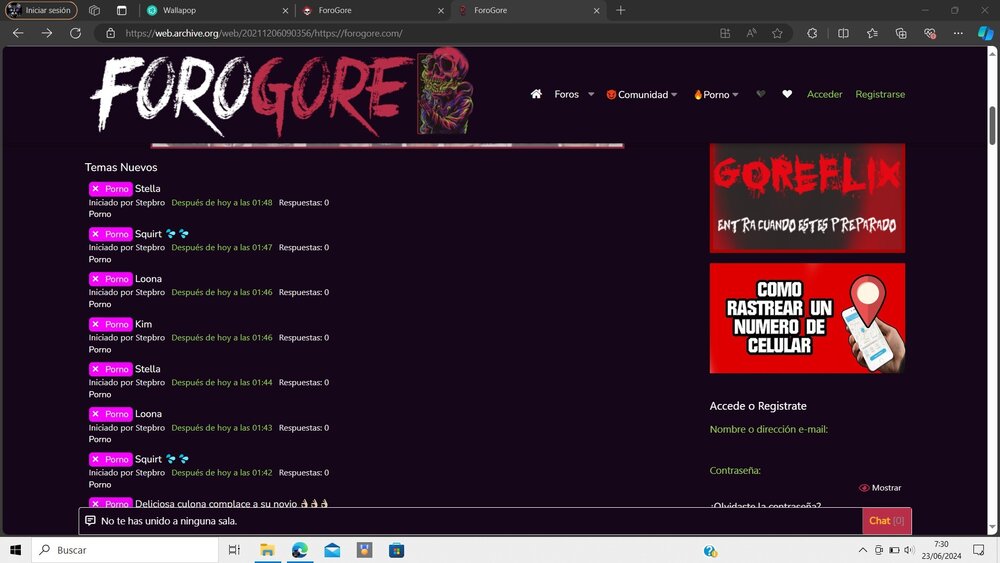1000x563 pixels.
Task: Click 'No te has unido a ninguna sala' text
Action: pyautogui.click(x=169, y=521)
